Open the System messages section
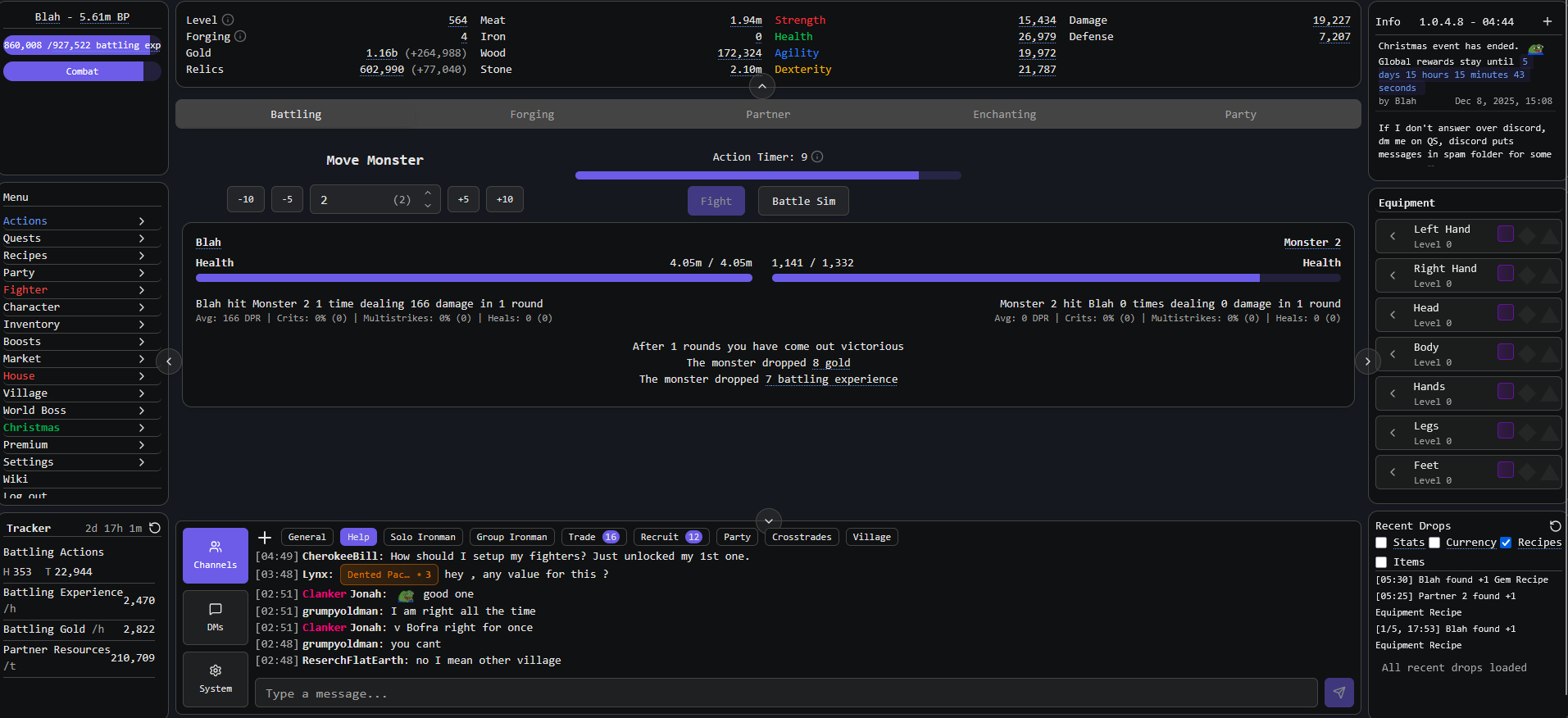 point(216,679)
